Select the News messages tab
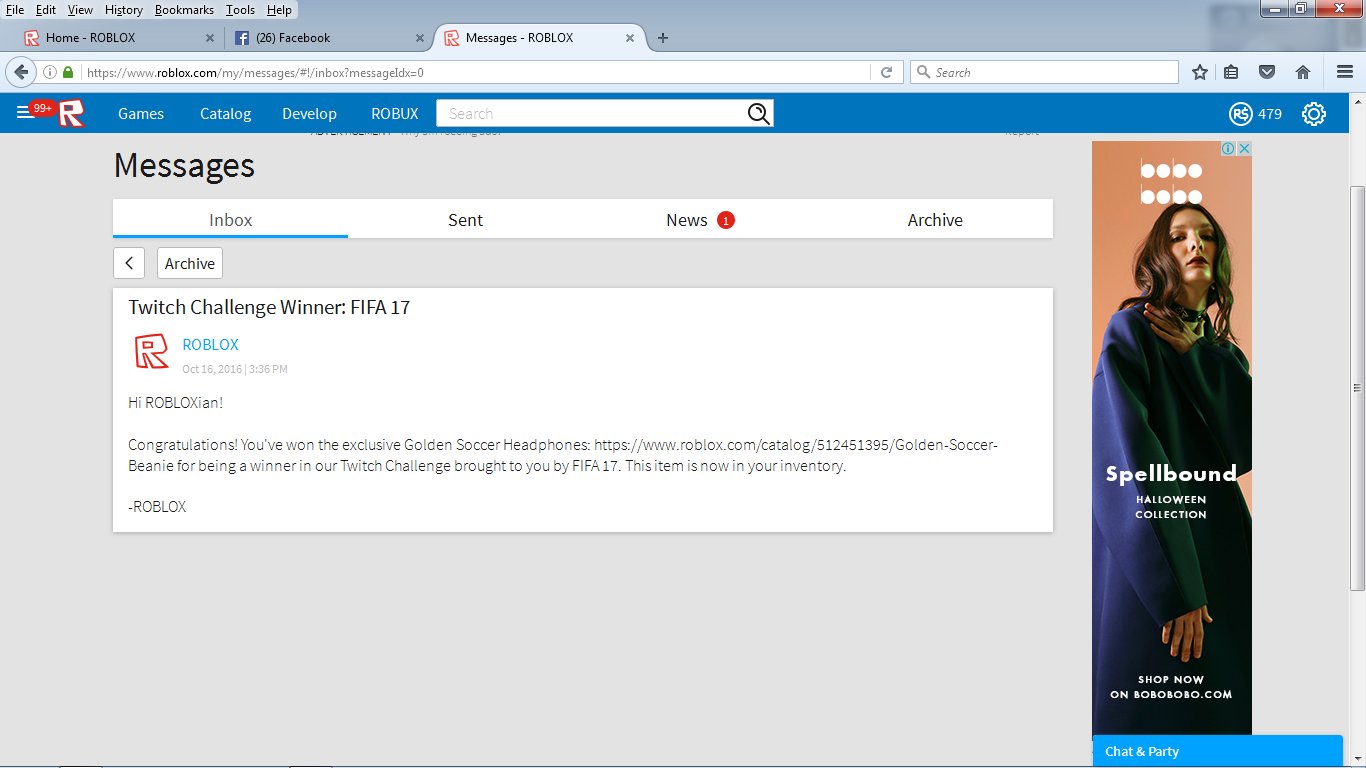This screenshot has width=1366, height=768. (x=700, y=220)
